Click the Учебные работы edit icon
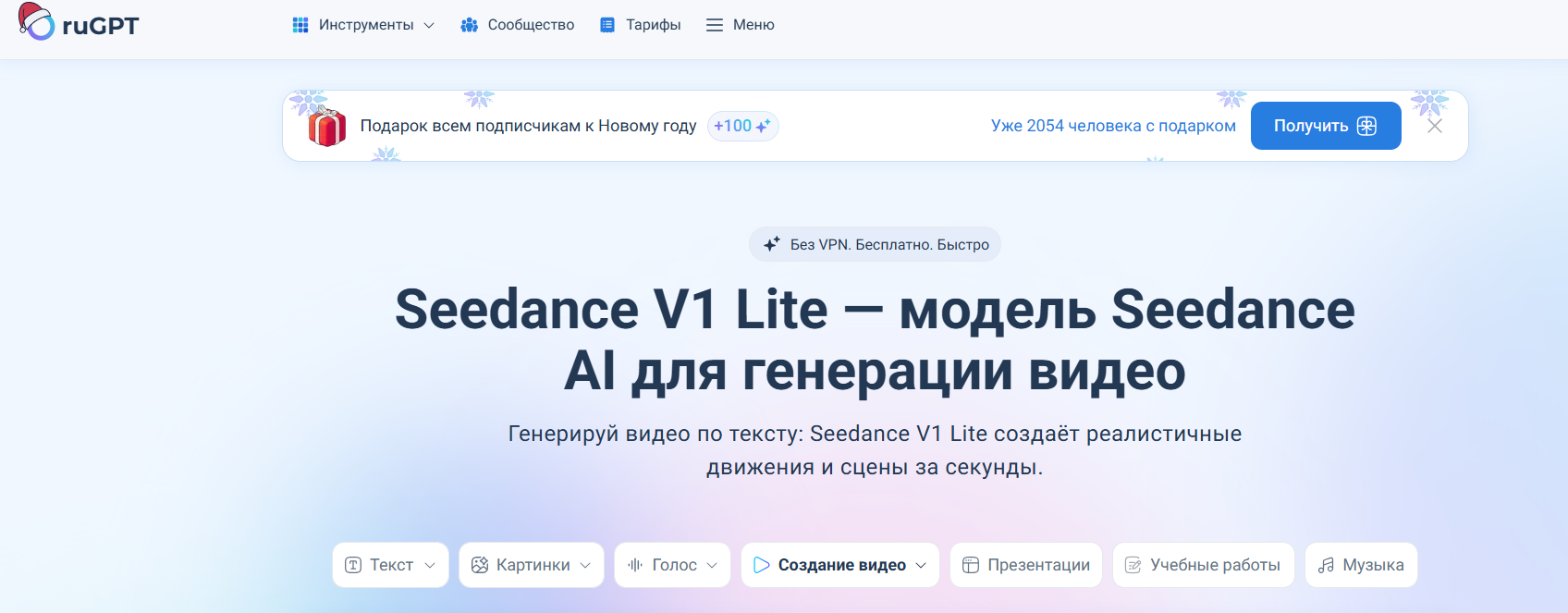 pyautogui.click(x=1133, y=565)
